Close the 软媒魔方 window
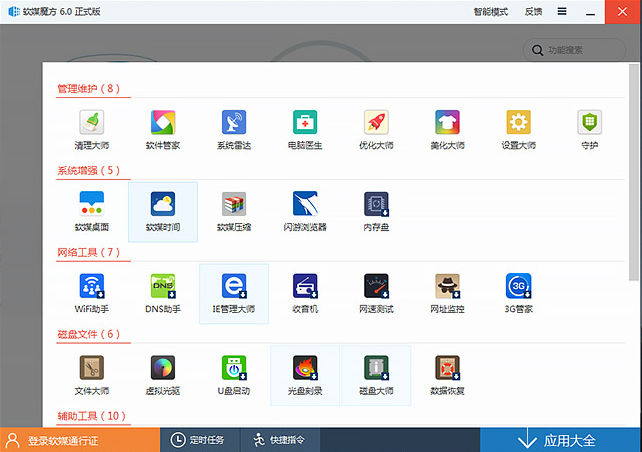The width and height of the screenshot is (642, 452). pos(622,12)
